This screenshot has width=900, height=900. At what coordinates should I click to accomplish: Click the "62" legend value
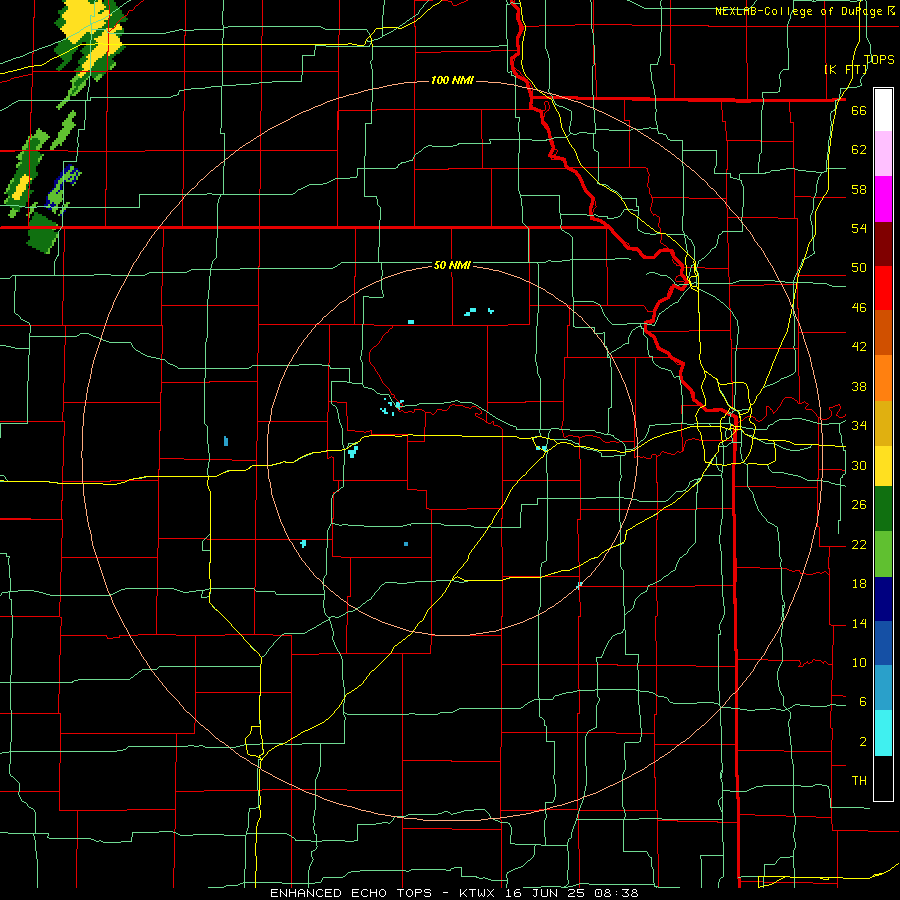click(859, 150)
